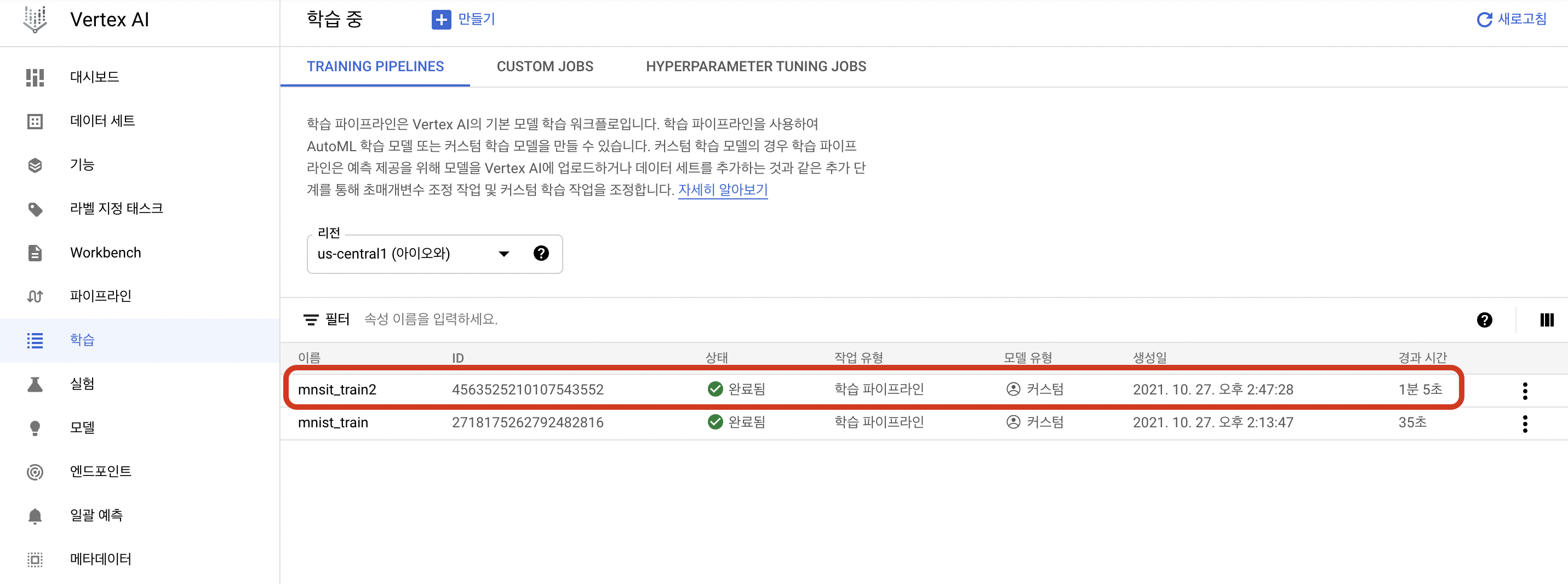This screenshot has height=584, width=1568.
Task: Click the blue plus icon beside 만들기
Action: click(441, 20)
